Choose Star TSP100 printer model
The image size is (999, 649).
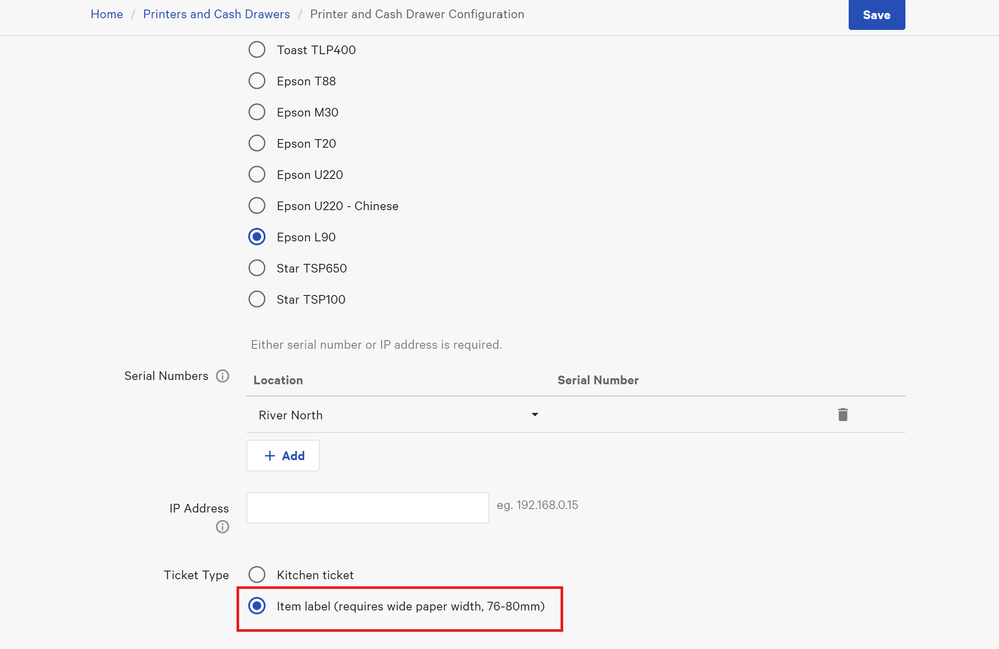pyautogui.click(x=257, y=299)
